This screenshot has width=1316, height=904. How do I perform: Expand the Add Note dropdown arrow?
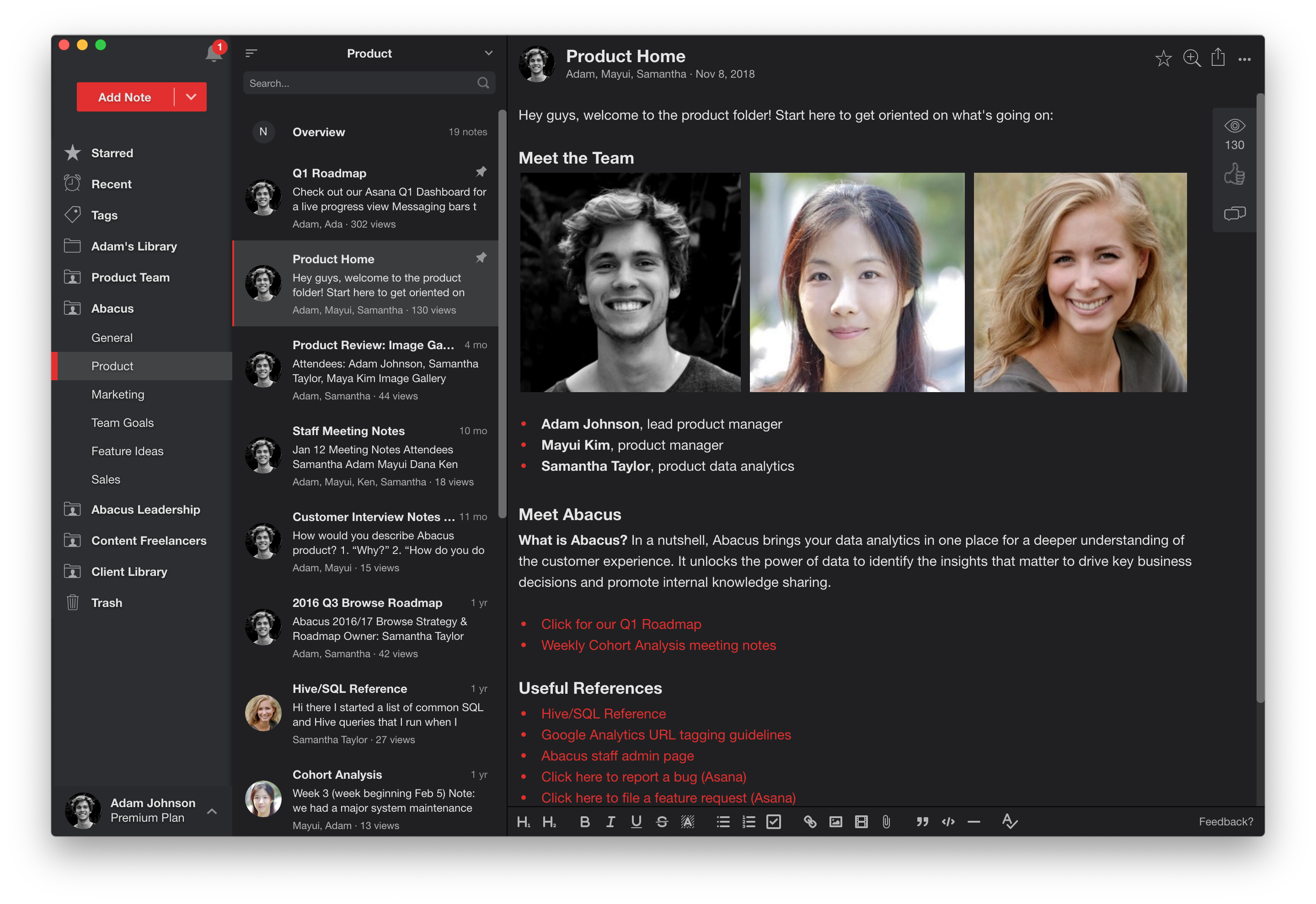[191, 97]
